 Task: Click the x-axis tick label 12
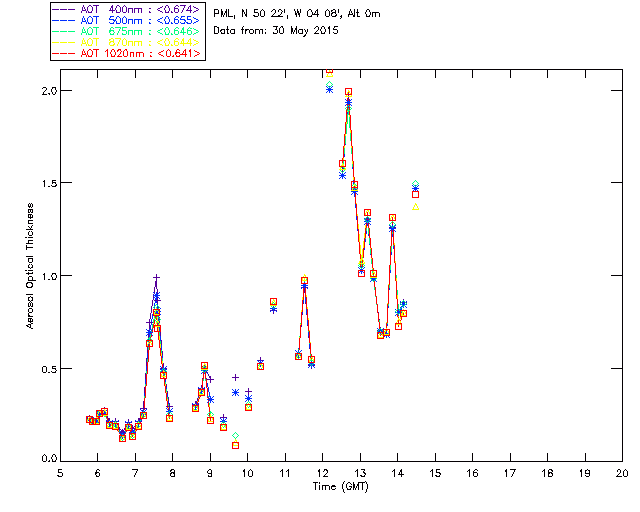(322, 473)
